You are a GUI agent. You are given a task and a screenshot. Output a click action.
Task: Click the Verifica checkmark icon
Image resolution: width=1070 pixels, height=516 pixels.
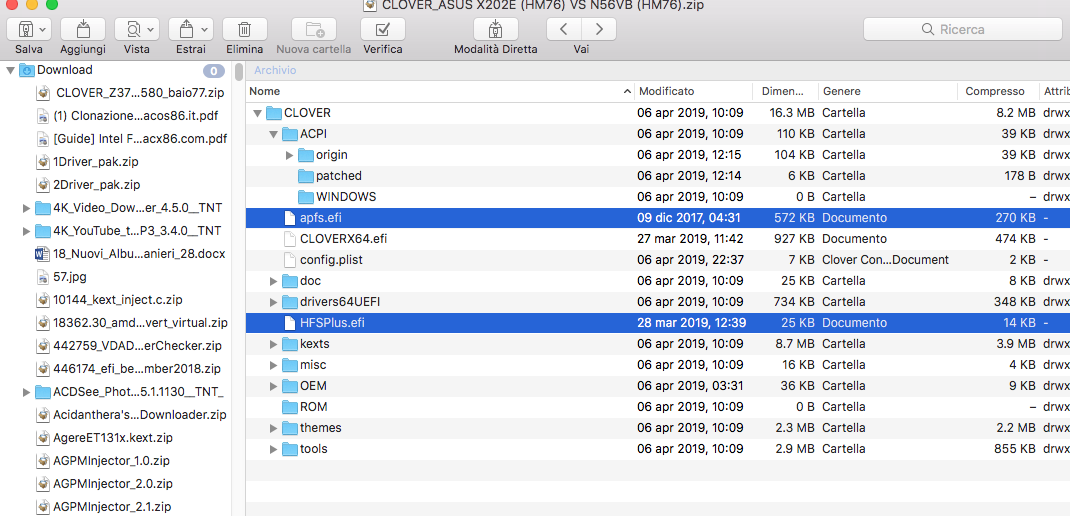(383, 29)
